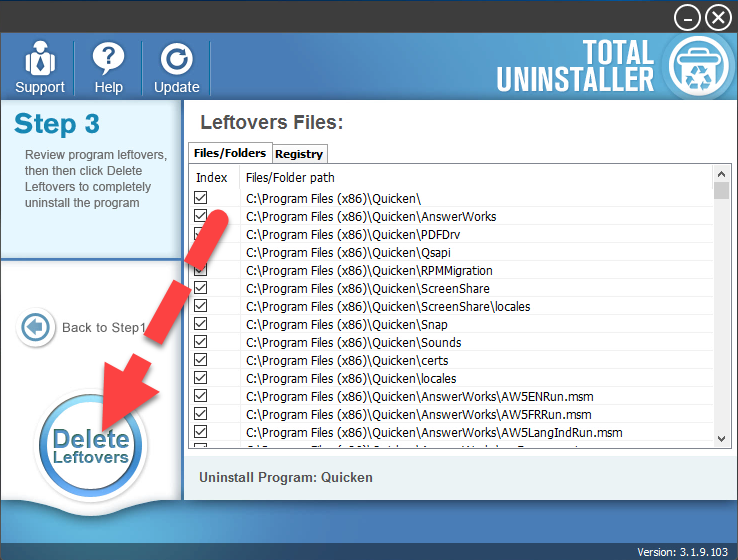Click the Files/Folder path column header
738x560 pixels.
coord(290,177)
